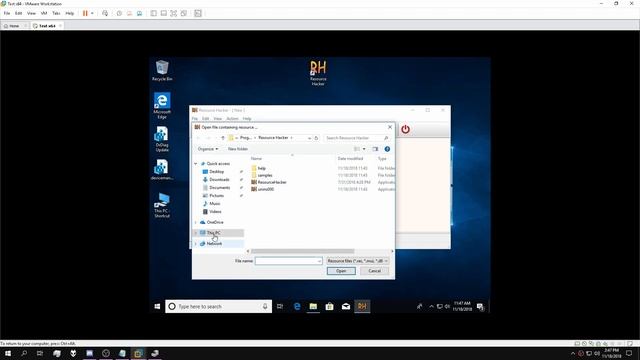Viewport: 640px width, 360px height.
Task: Refresh the folder in the open dialog
Action: (x=316, y=138)
